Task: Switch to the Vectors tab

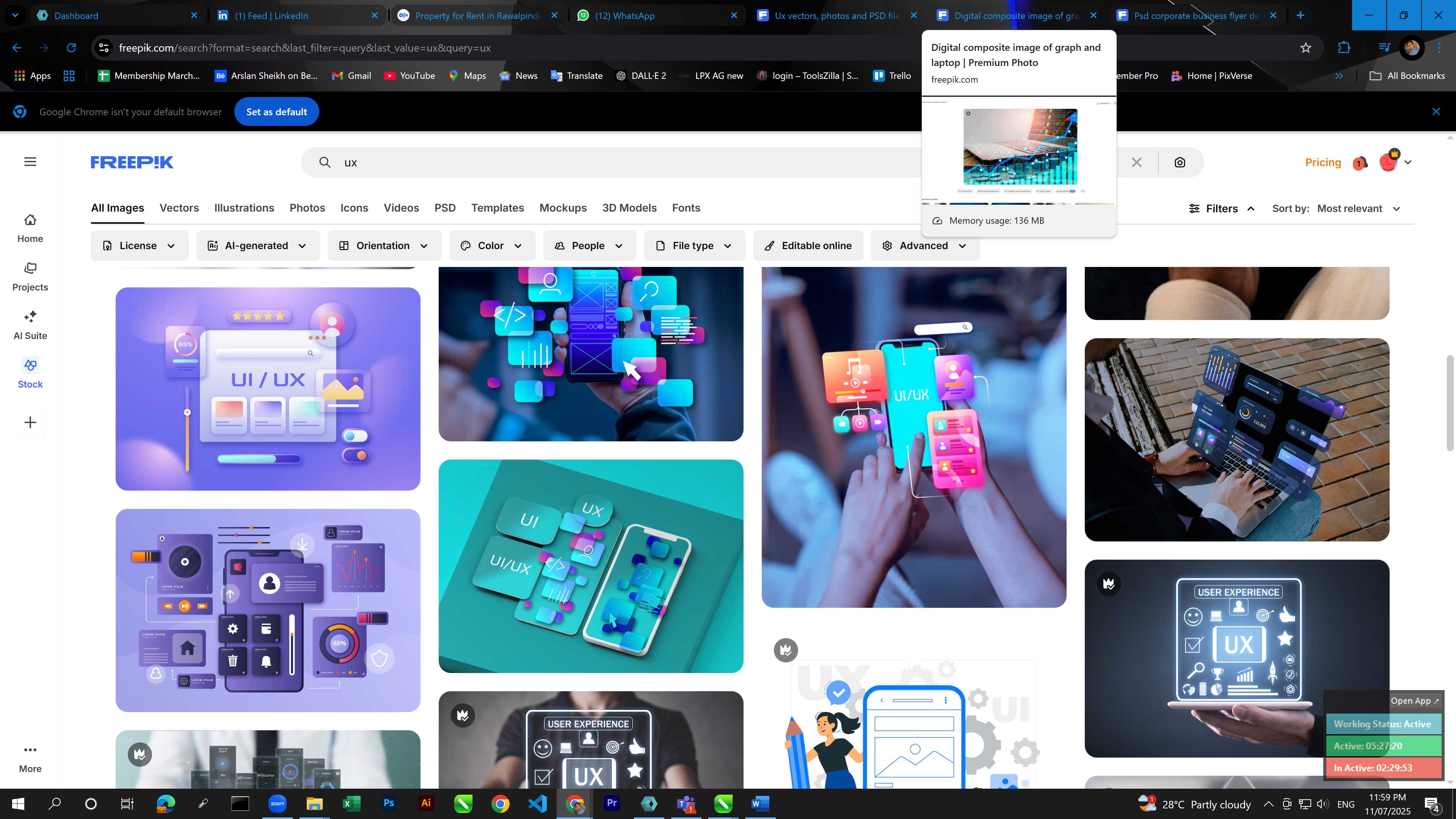Action: click(x=179, y=208)
